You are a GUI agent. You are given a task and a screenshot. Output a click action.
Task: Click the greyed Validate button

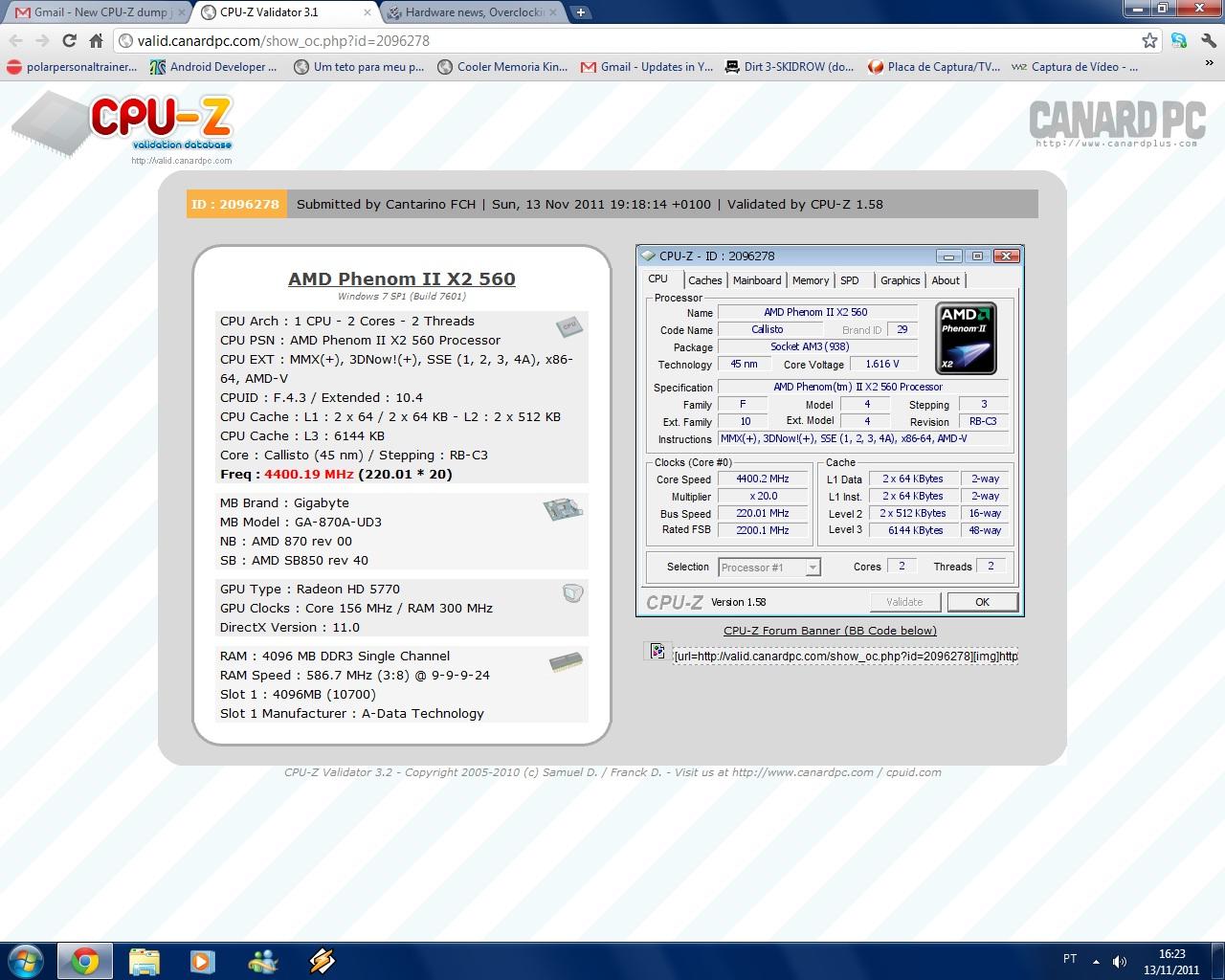tap(904, 602)
